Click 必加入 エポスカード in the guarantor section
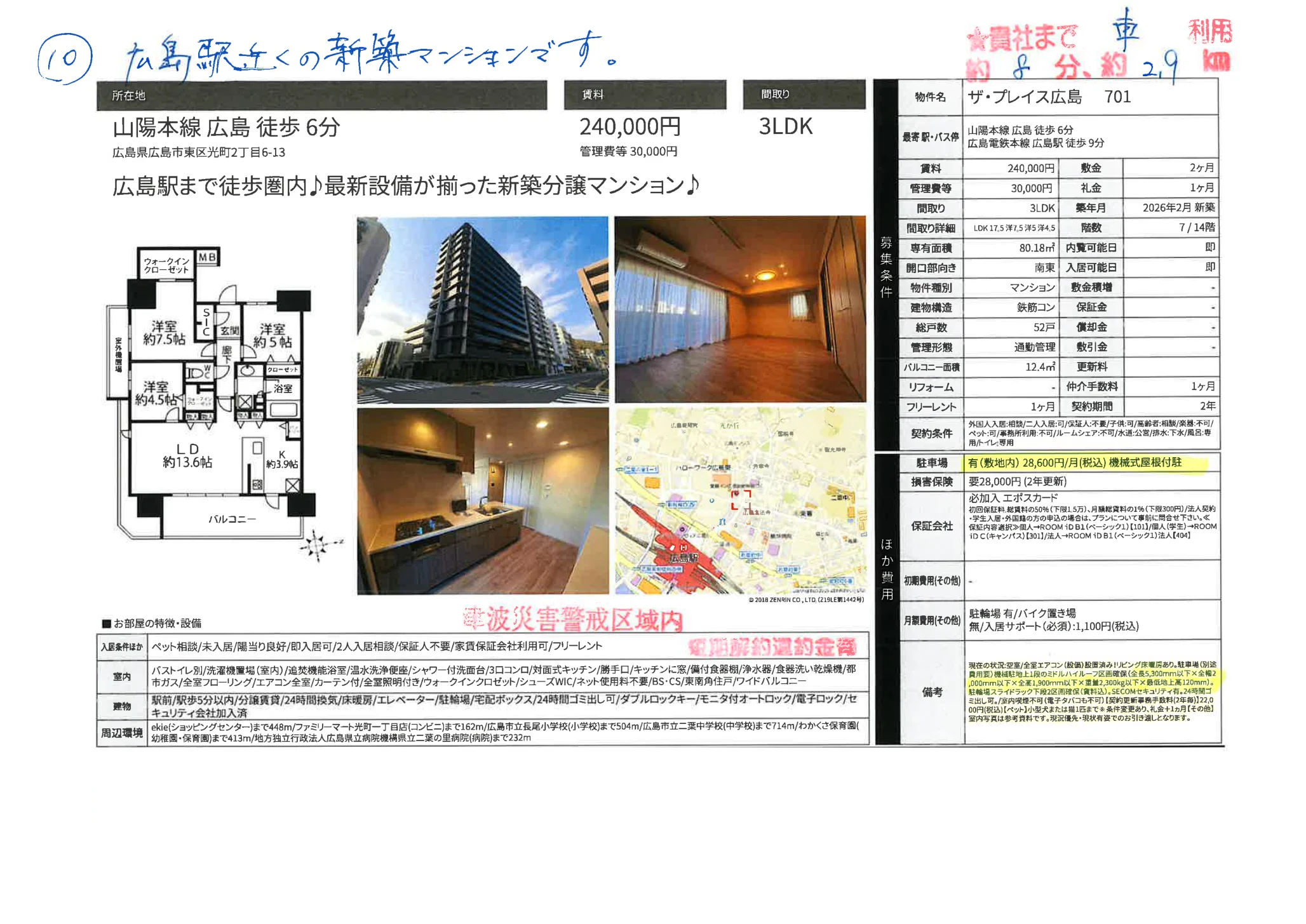Viewport: 1306px width, 924px height. point(1013,498)
